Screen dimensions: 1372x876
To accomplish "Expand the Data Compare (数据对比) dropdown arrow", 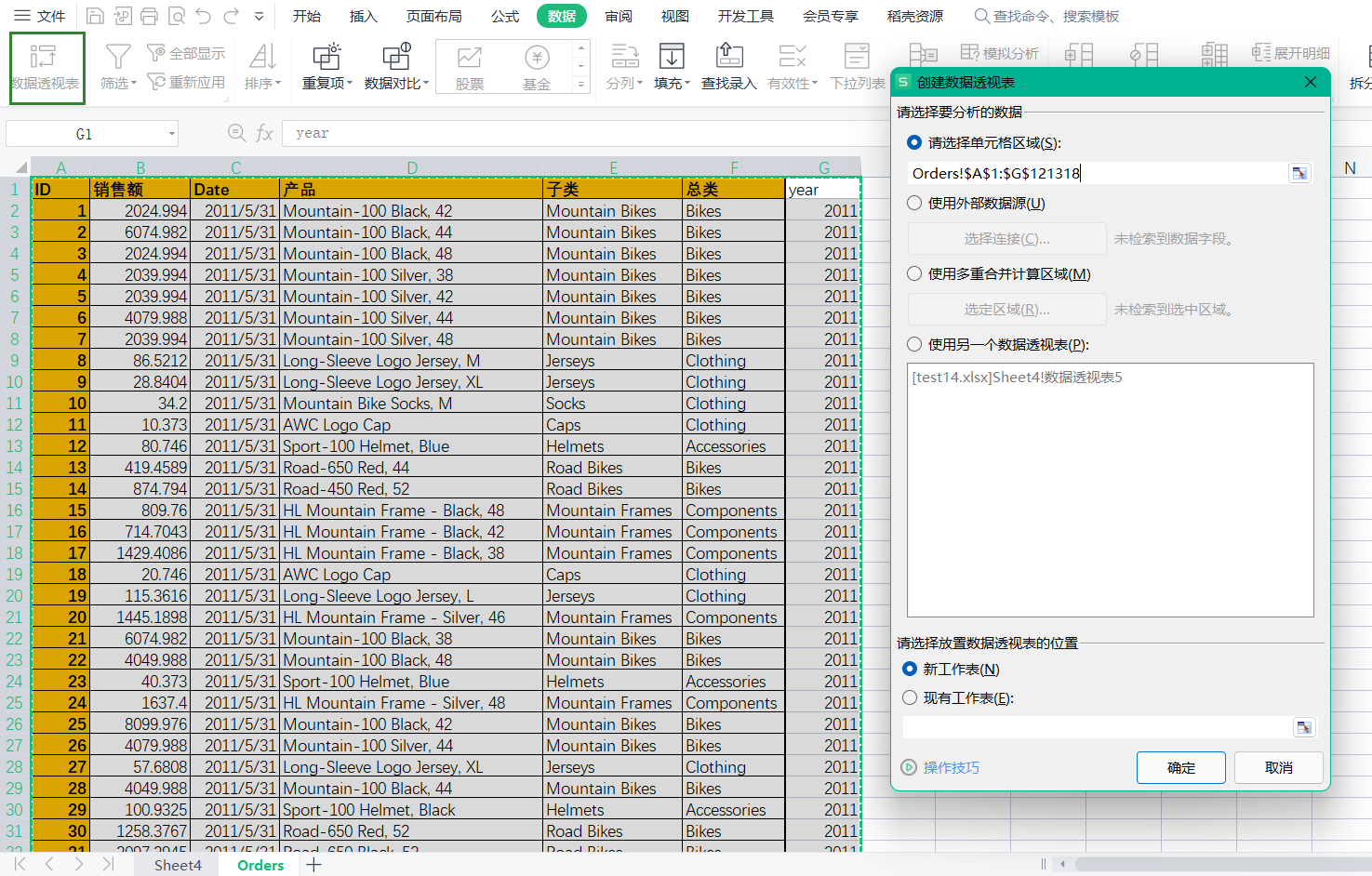I will coord(426,84).
